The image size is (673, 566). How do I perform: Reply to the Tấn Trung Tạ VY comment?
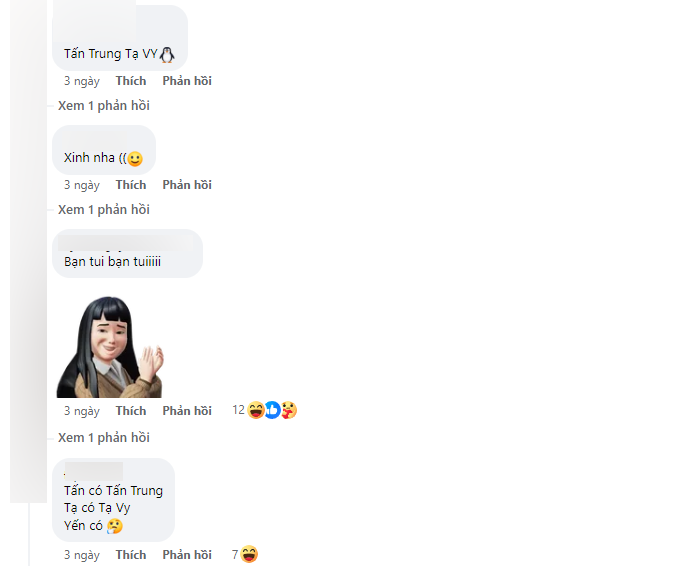click(187, 81)
